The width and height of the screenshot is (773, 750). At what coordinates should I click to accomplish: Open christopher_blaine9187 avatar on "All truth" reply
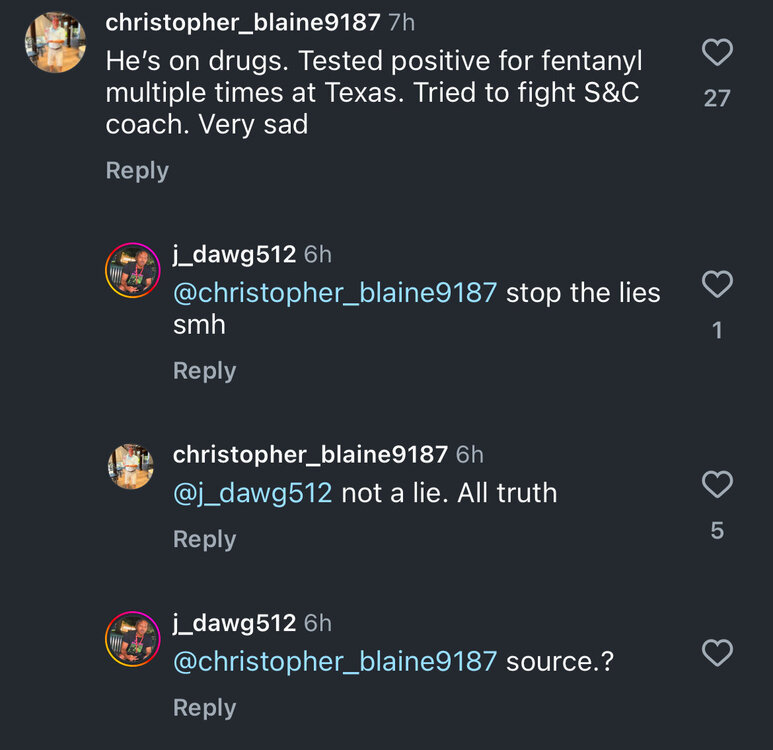click(x=133, y=468)
